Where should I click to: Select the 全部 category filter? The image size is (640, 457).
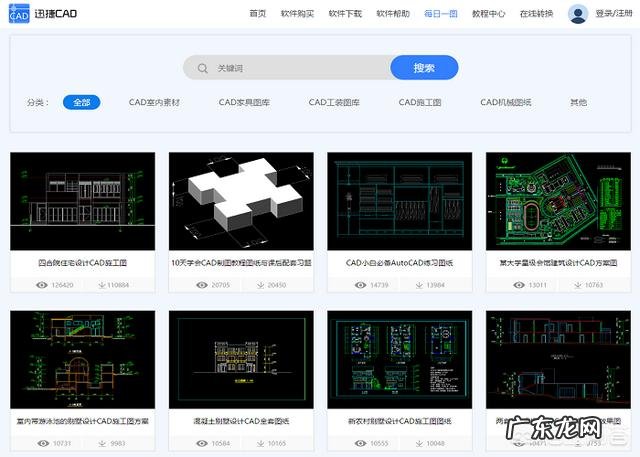coord(81,102)
